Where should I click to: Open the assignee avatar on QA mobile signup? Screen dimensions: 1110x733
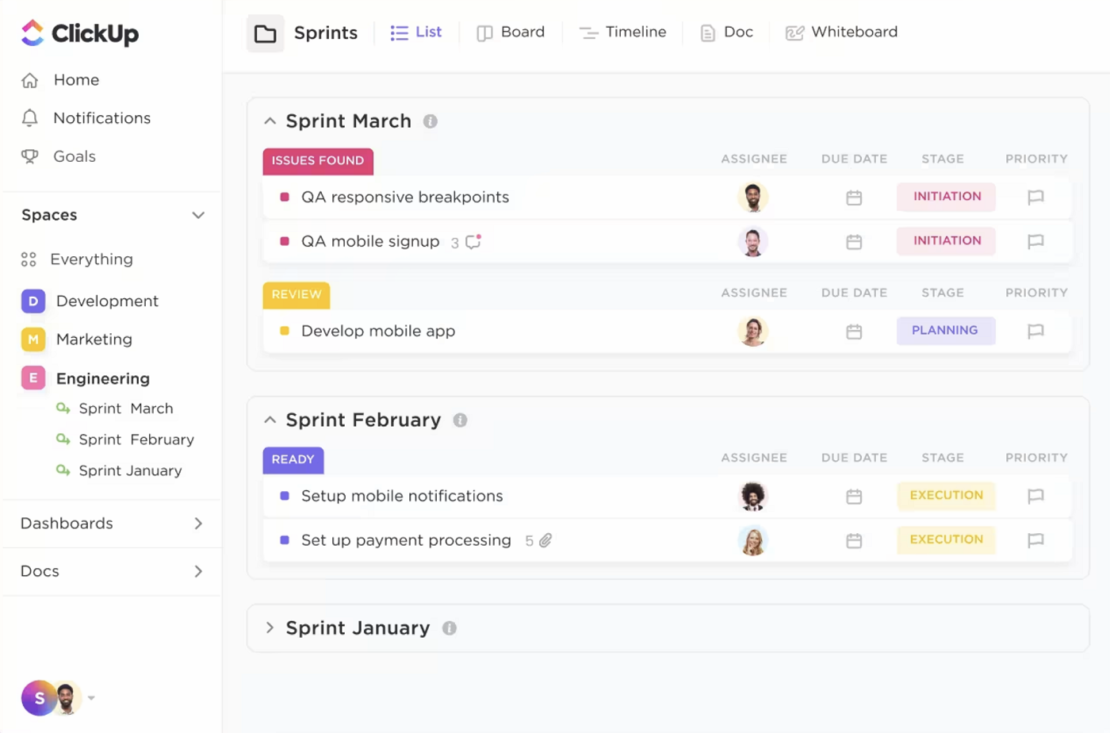(x=753, y=241)
